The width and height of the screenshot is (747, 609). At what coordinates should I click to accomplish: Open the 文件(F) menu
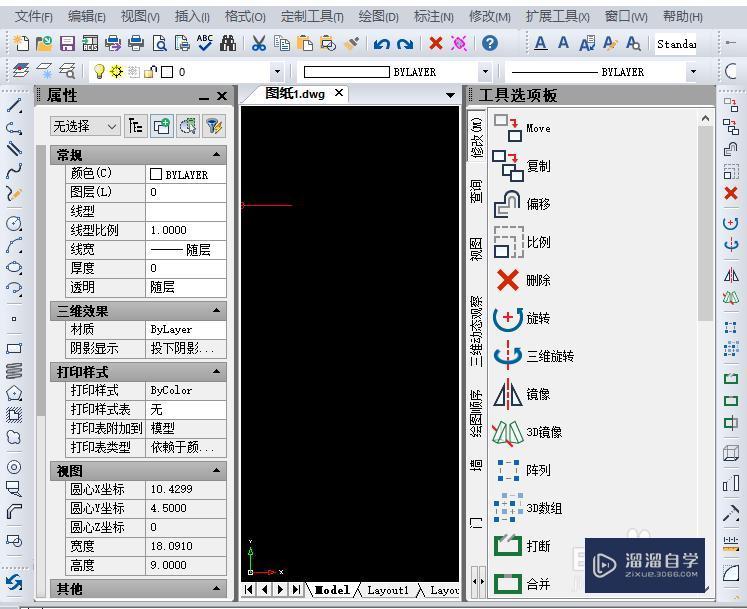[34, 17]
